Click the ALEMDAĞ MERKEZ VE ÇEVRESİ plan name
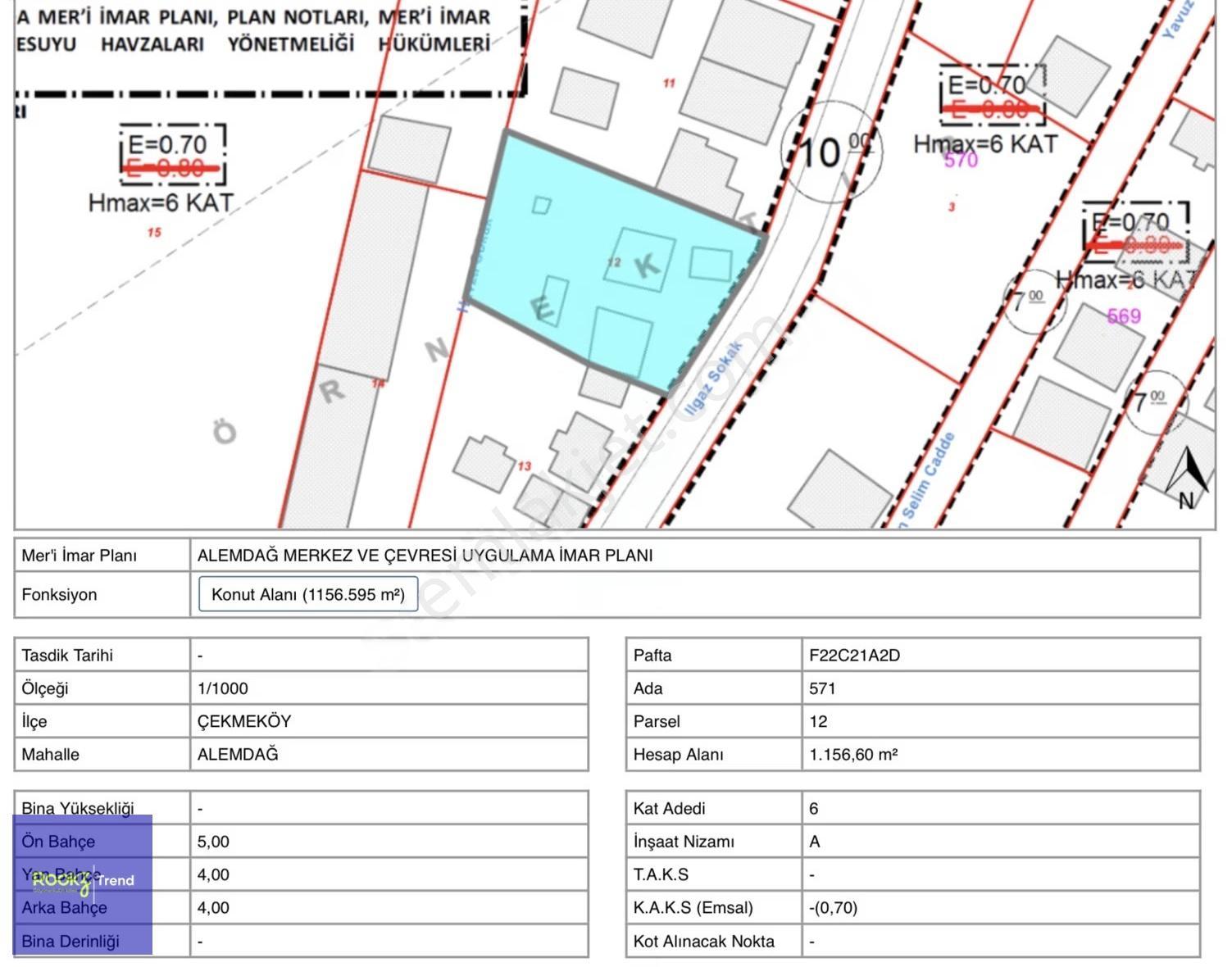 pos(425,555)
